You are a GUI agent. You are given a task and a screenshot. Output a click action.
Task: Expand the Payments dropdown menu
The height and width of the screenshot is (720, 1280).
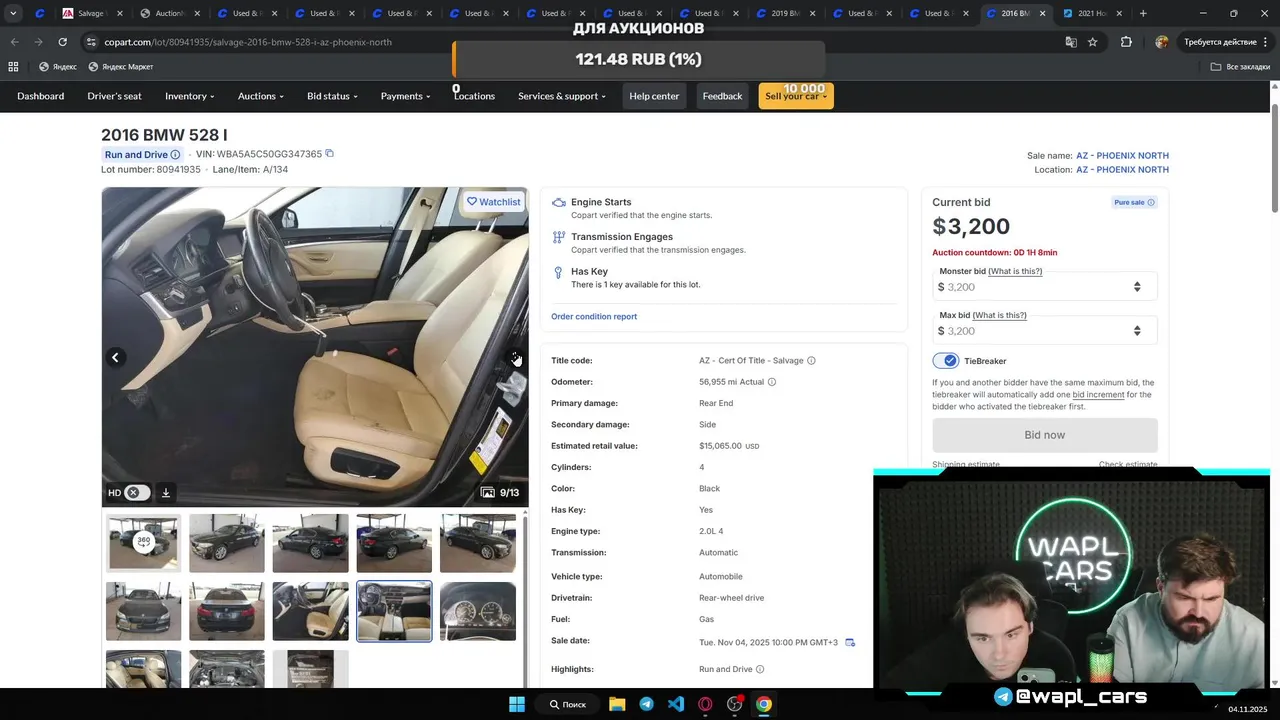click(x=405, y=96)
